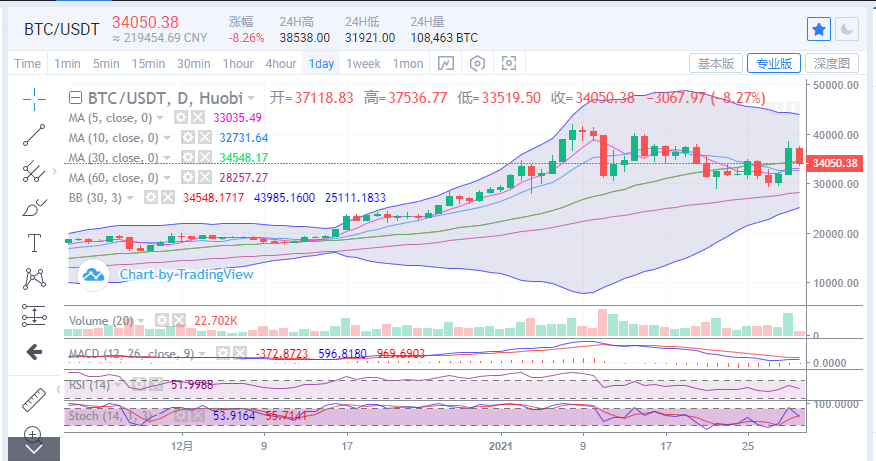
Task: Switch to night mode with moon icon
Action: point(847,29)
